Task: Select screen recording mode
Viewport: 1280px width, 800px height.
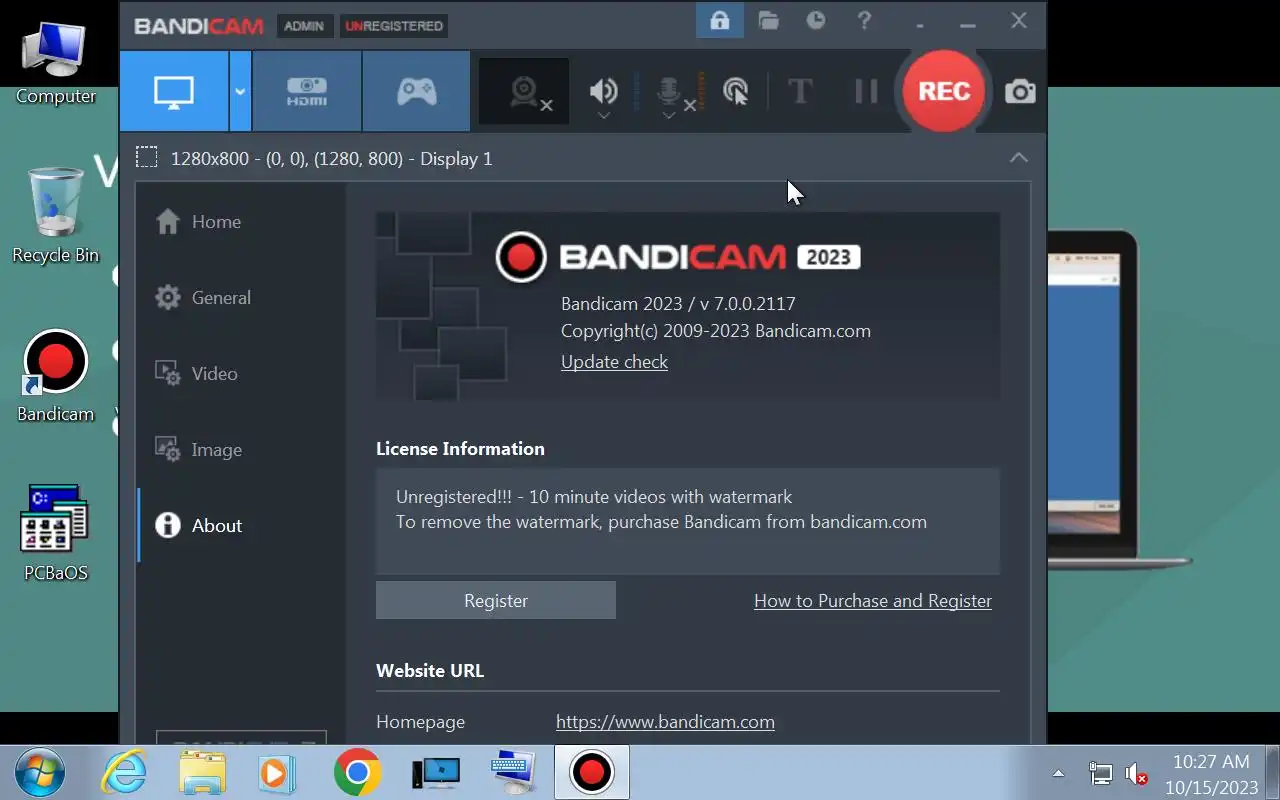Action: click(174, 92)
